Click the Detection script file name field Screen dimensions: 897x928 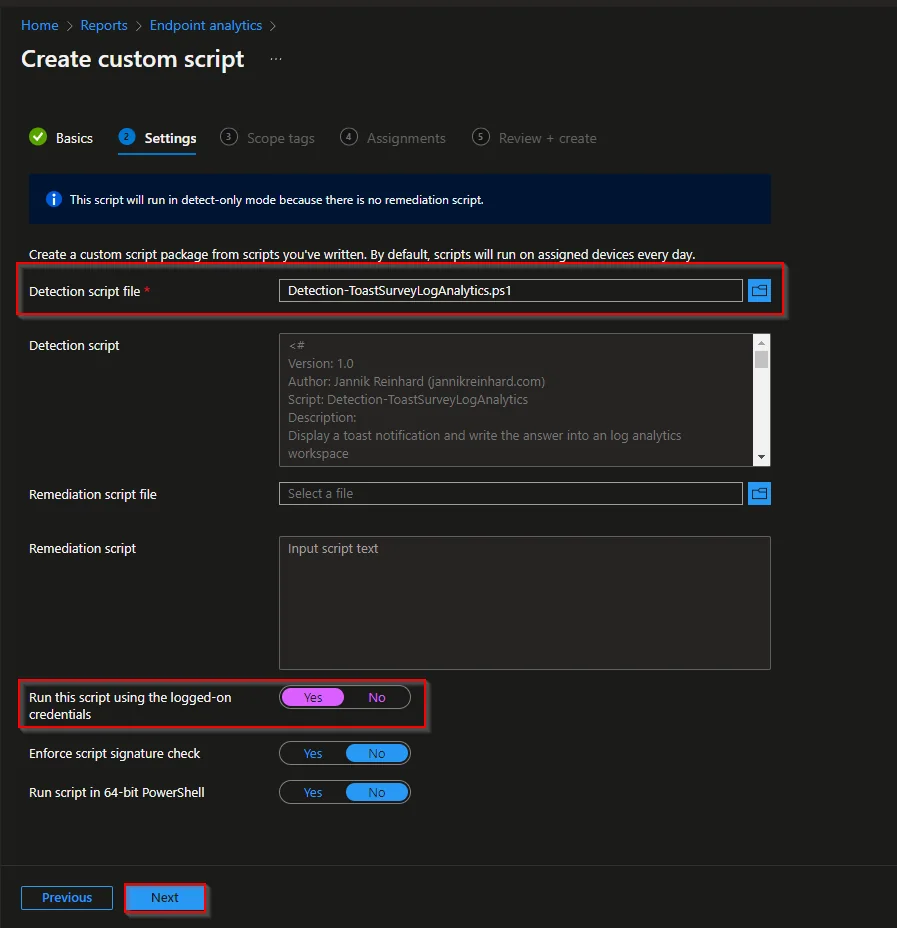coord(511,291)
